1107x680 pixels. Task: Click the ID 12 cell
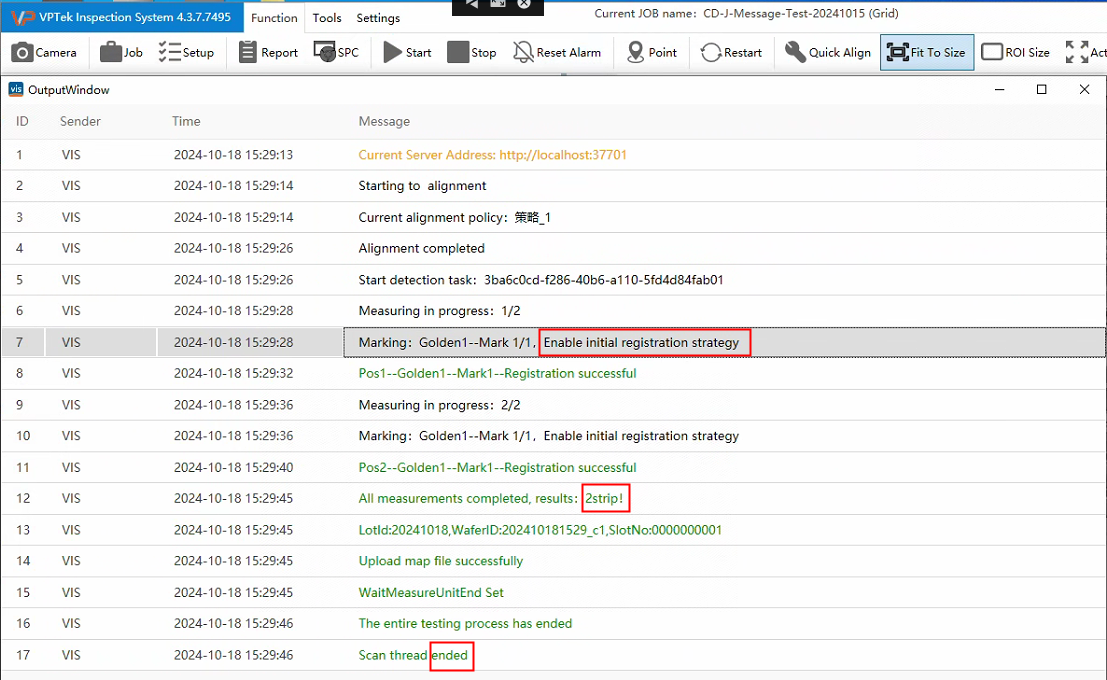(x=23, y=499)
